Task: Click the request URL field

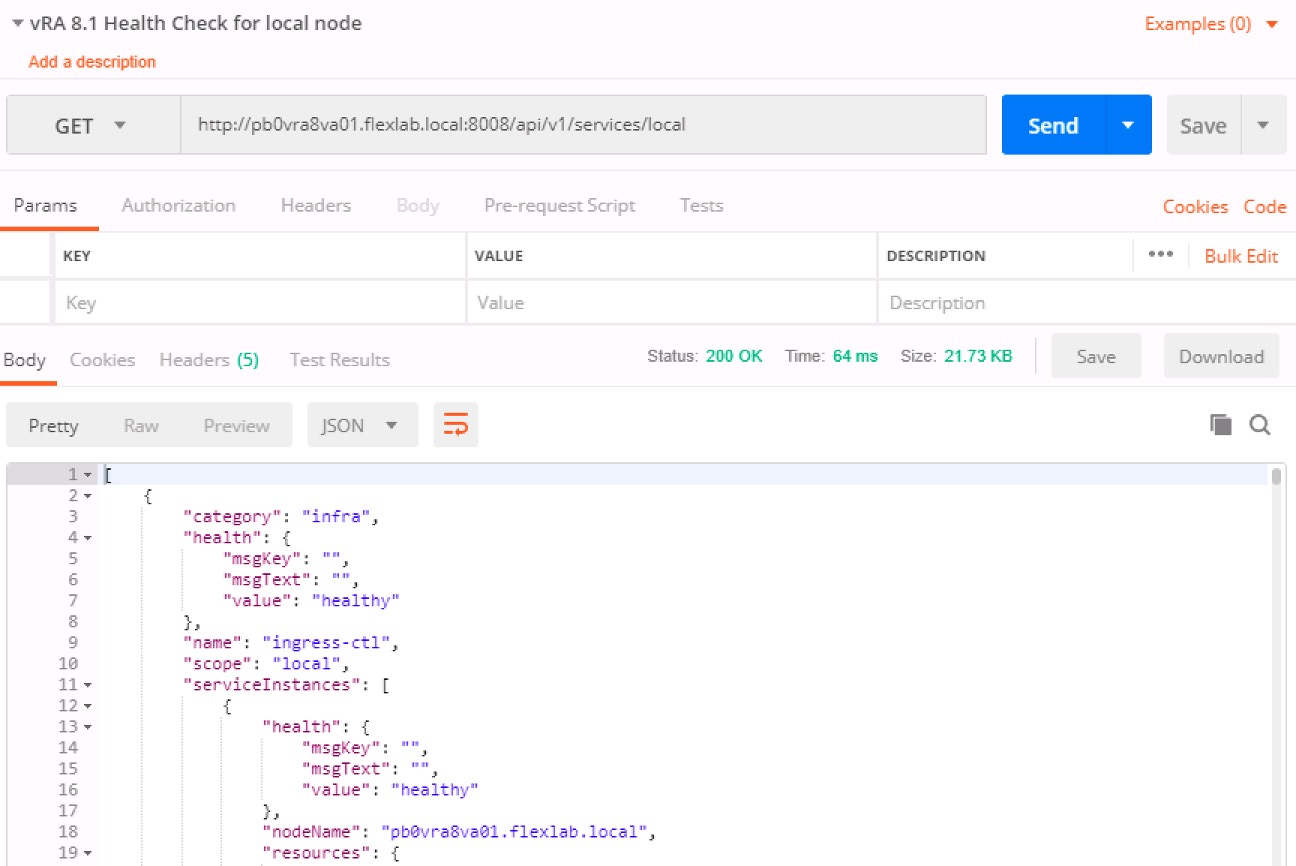Action: (x=583, y=125)
